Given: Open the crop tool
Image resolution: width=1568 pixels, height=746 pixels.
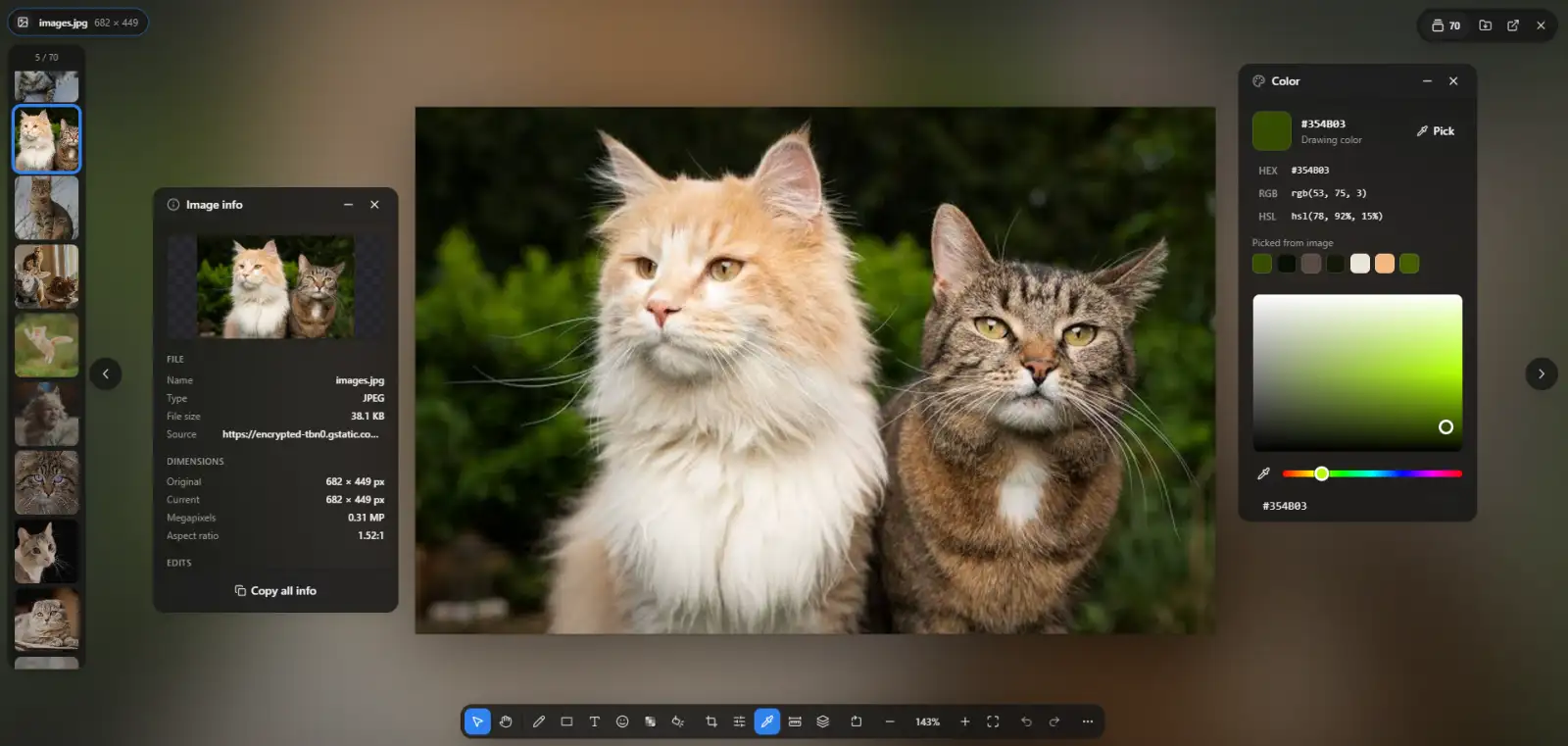Looking at the screenshot, I should coord(711,721).
